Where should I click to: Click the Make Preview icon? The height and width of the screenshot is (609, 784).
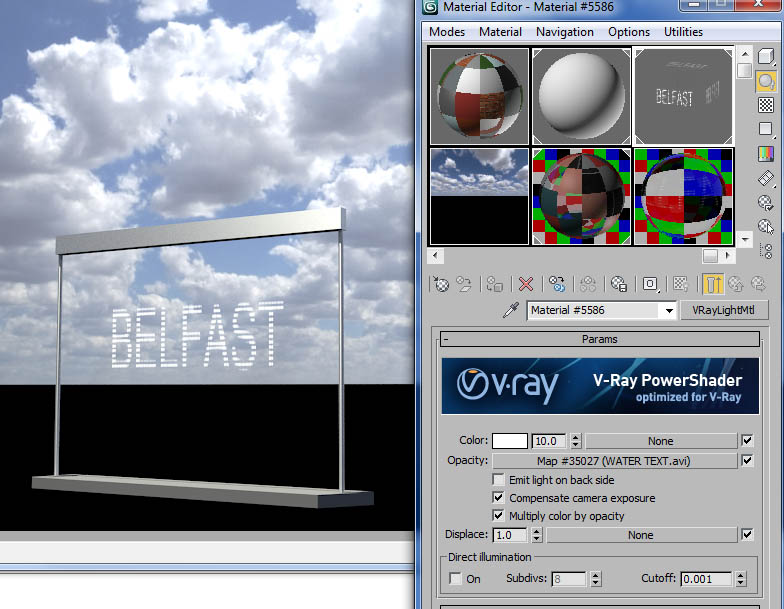pyautogui.click(x=766, y=178)
